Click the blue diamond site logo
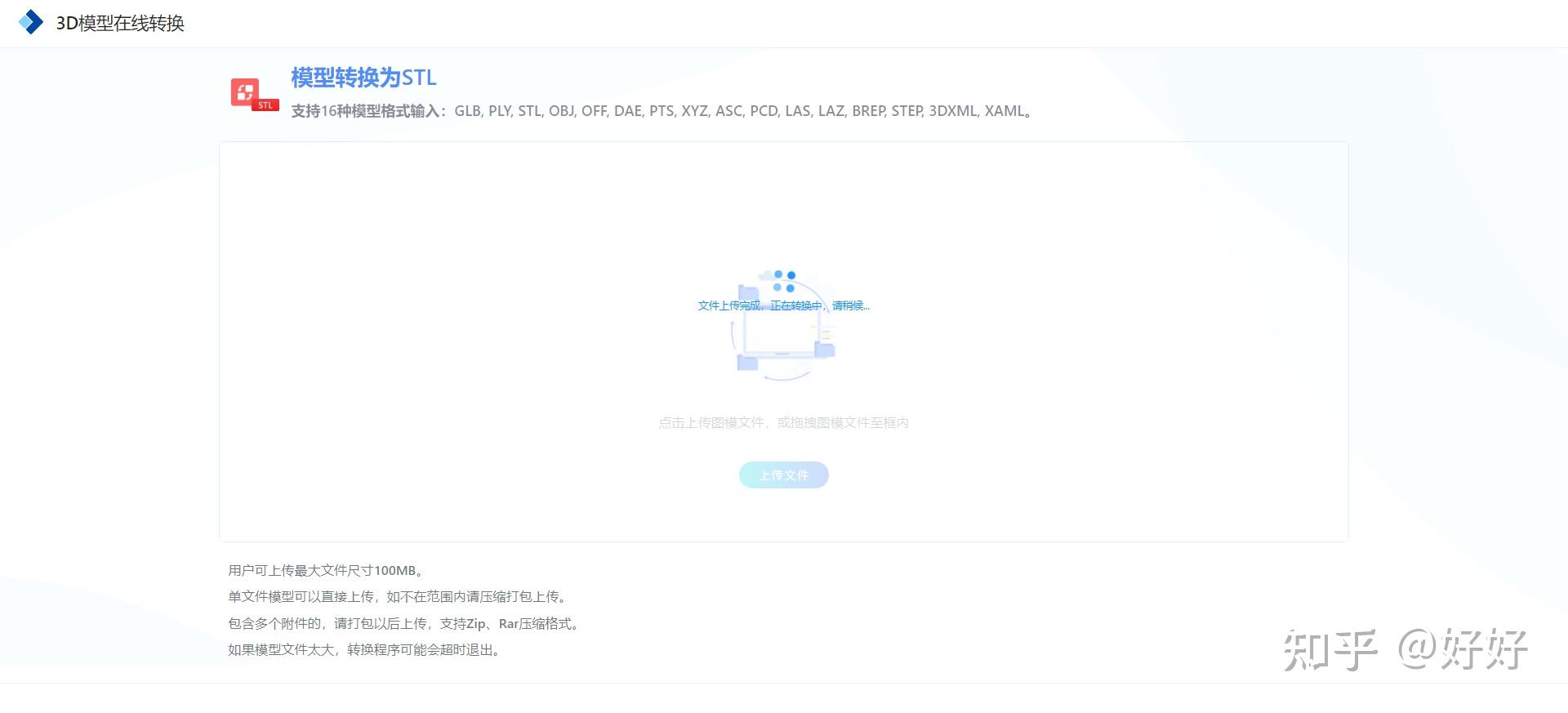The height and width of the screenshot is (713, 1568). pyautogui.click(x=31, y=23)
